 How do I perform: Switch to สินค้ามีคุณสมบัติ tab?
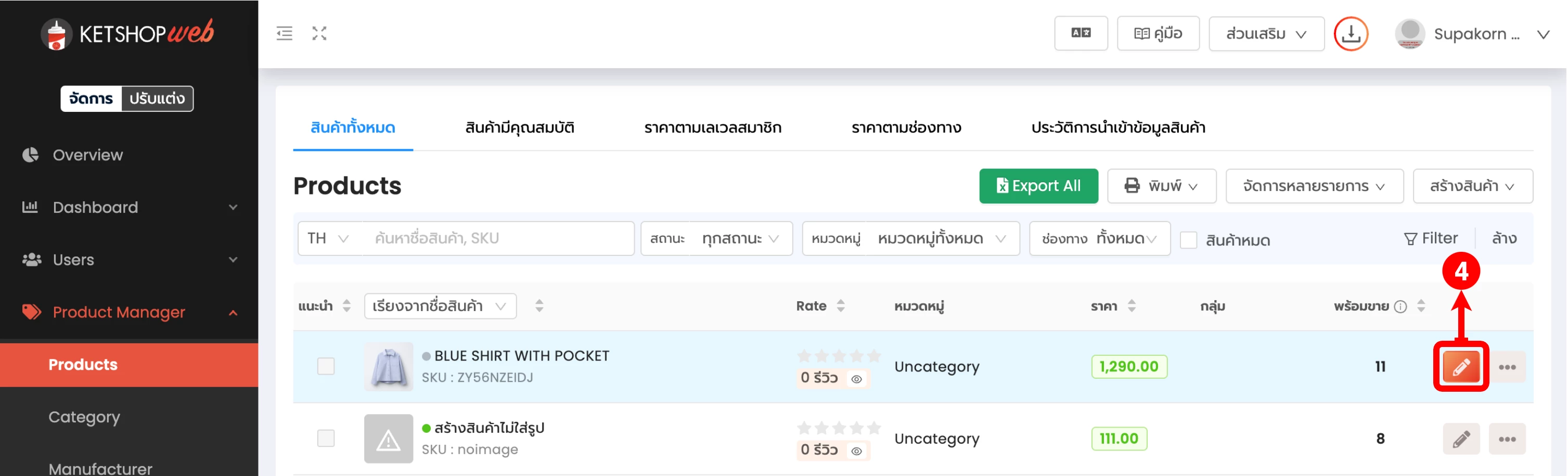click(x=519, y=128)
